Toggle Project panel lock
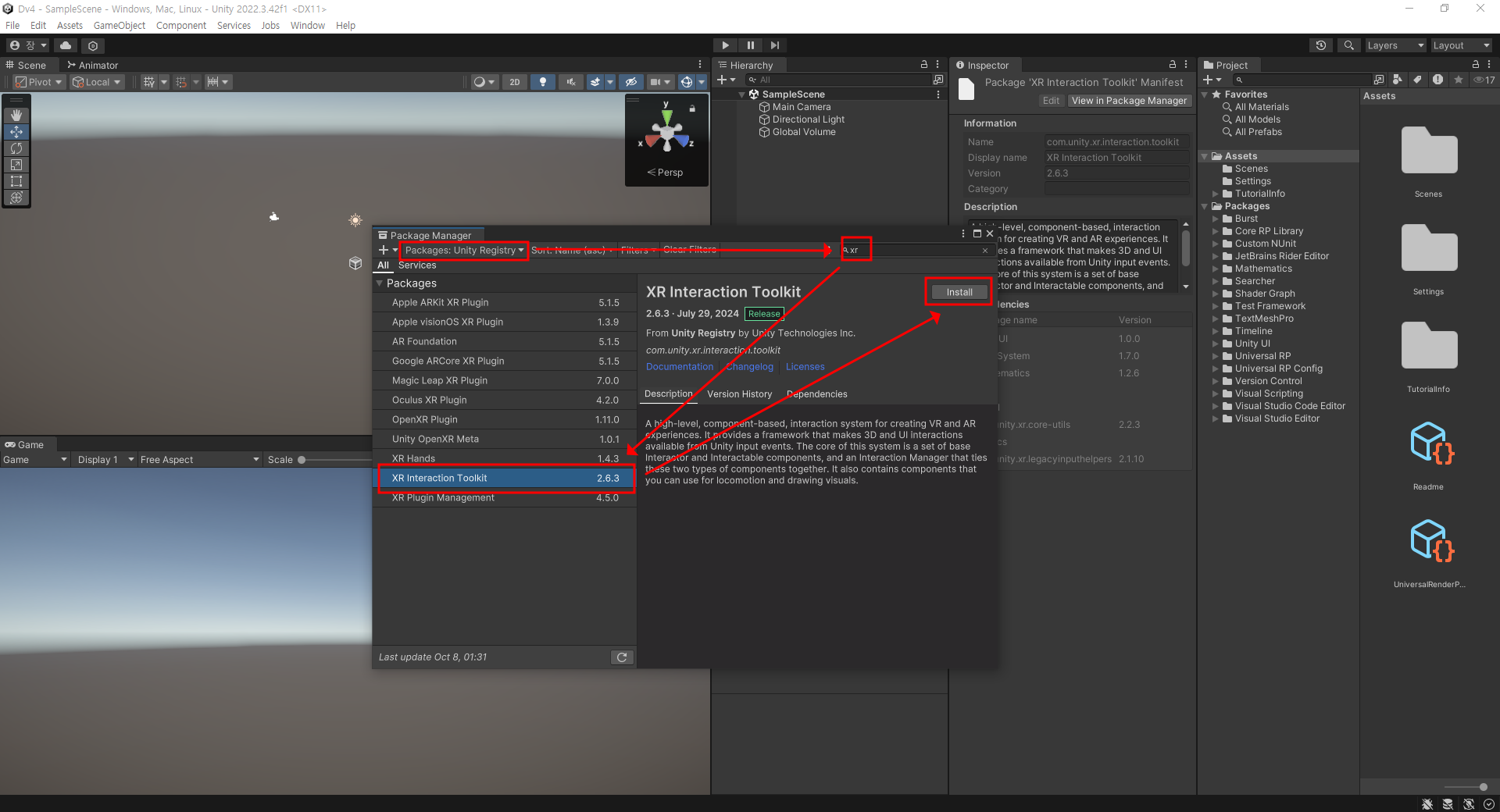 tap(1475, 65)
